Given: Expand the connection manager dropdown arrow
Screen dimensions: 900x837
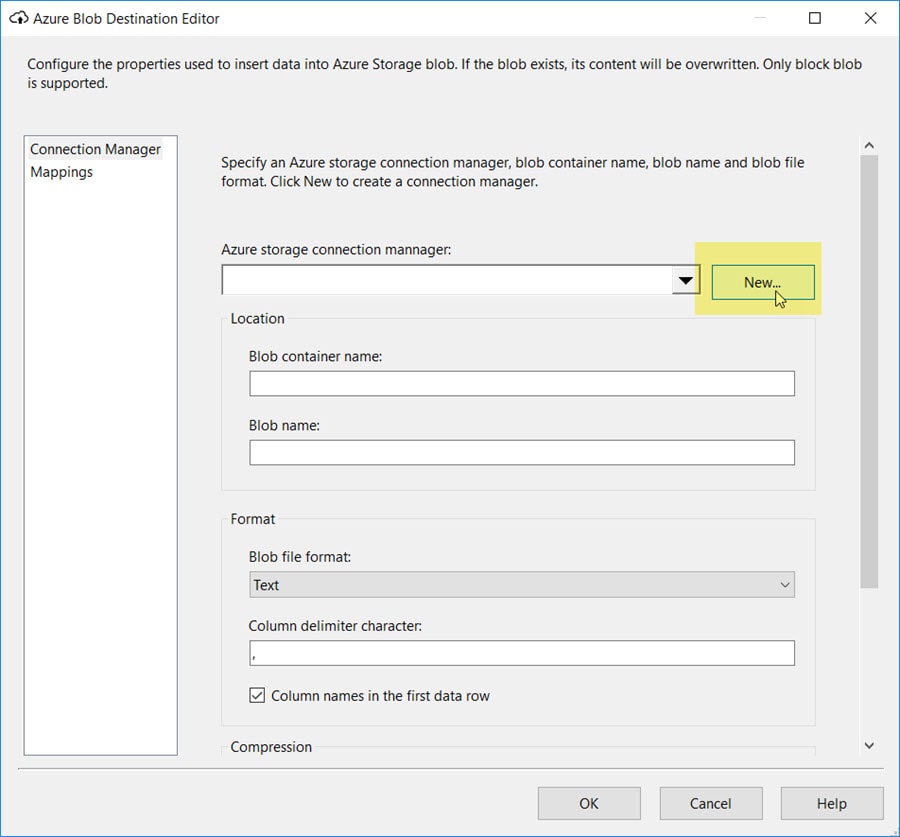Looking at the screenshot, I should tap(685, 280).
